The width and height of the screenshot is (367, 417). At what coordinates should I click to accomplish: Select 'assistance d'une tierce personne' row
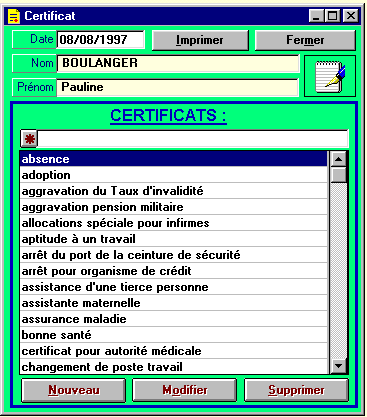[x=174, y=287]
